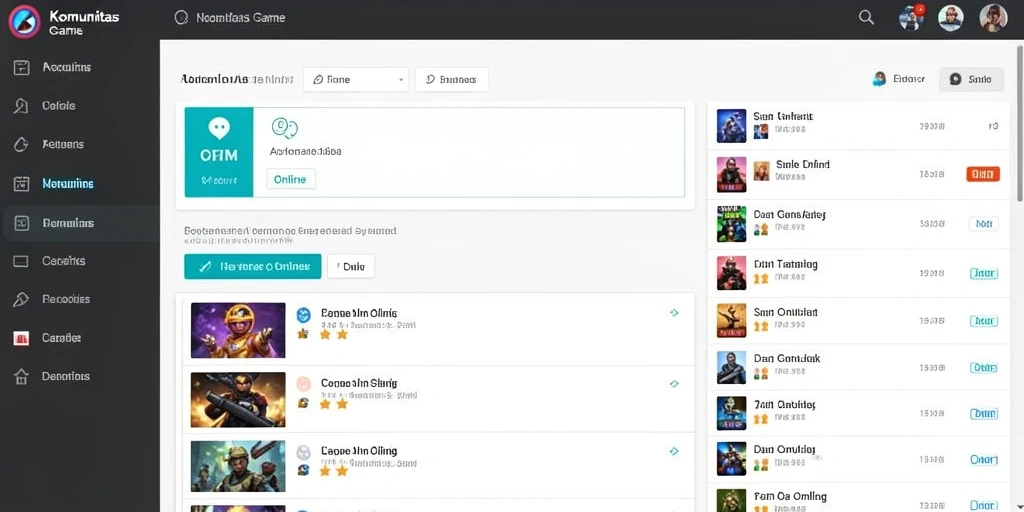This screenshot has width=1024, height=512.
Task: Open the middle profile avatar in the top bar
Action: click(951, 18)
